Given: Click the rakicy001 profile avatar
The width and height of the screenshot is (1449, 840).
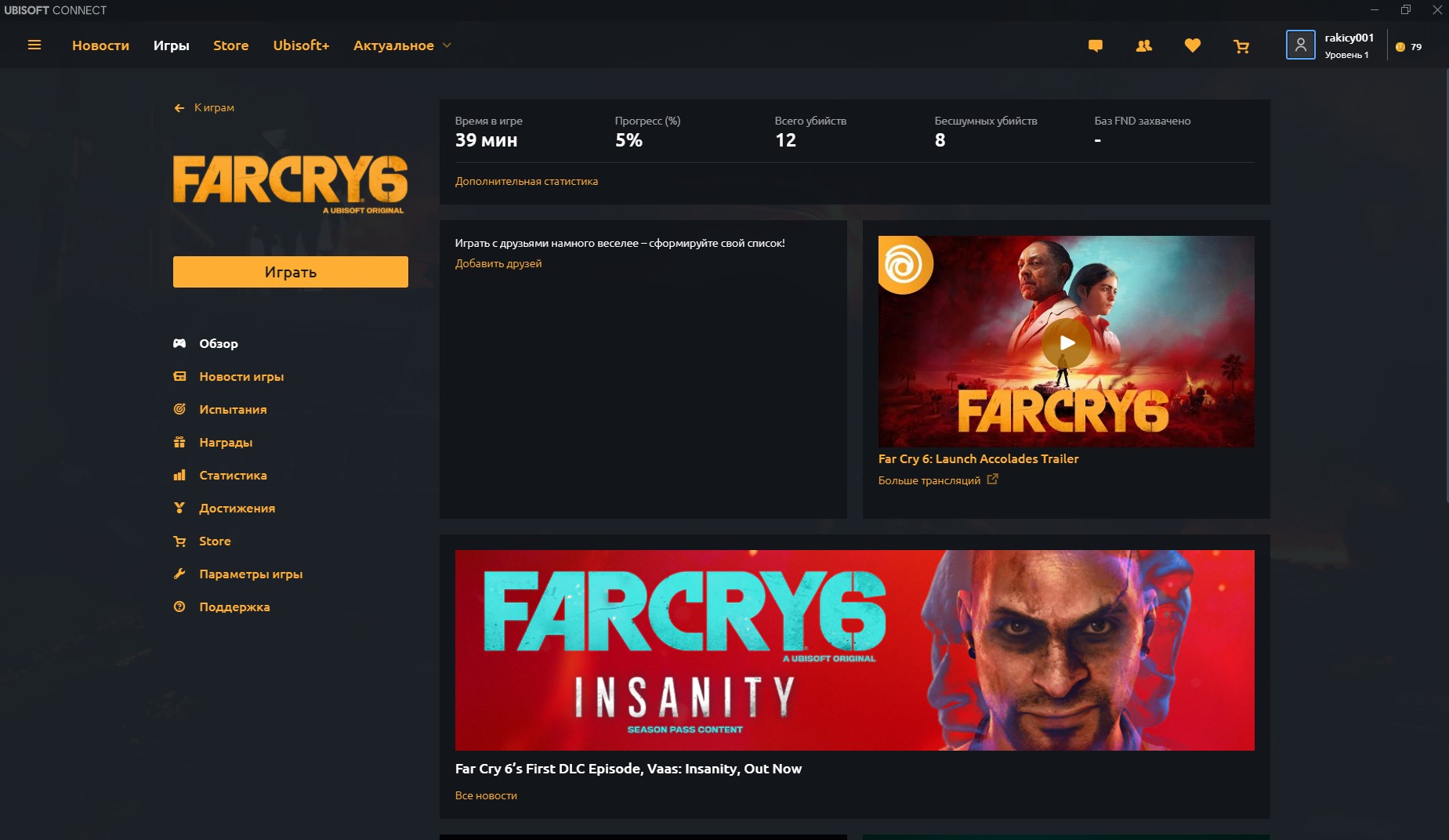Looking at the screenshot, I should [1300, 45].
